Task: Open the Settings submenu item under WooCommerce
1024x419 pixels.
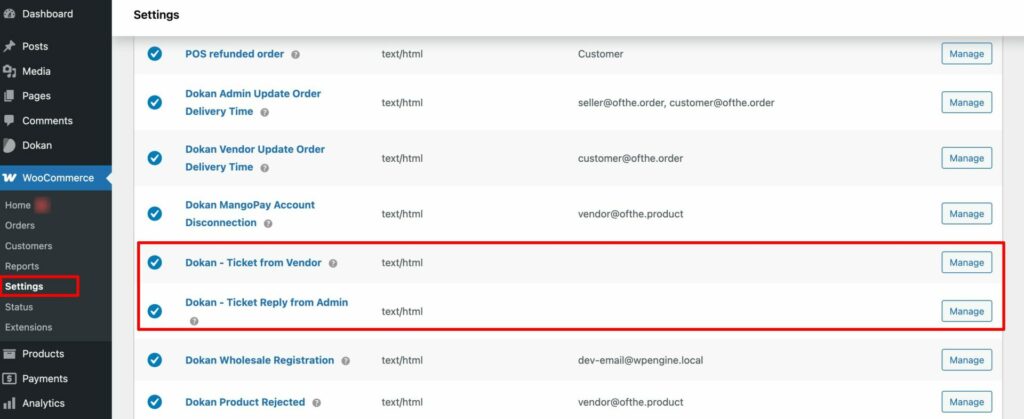Action: 24,287
